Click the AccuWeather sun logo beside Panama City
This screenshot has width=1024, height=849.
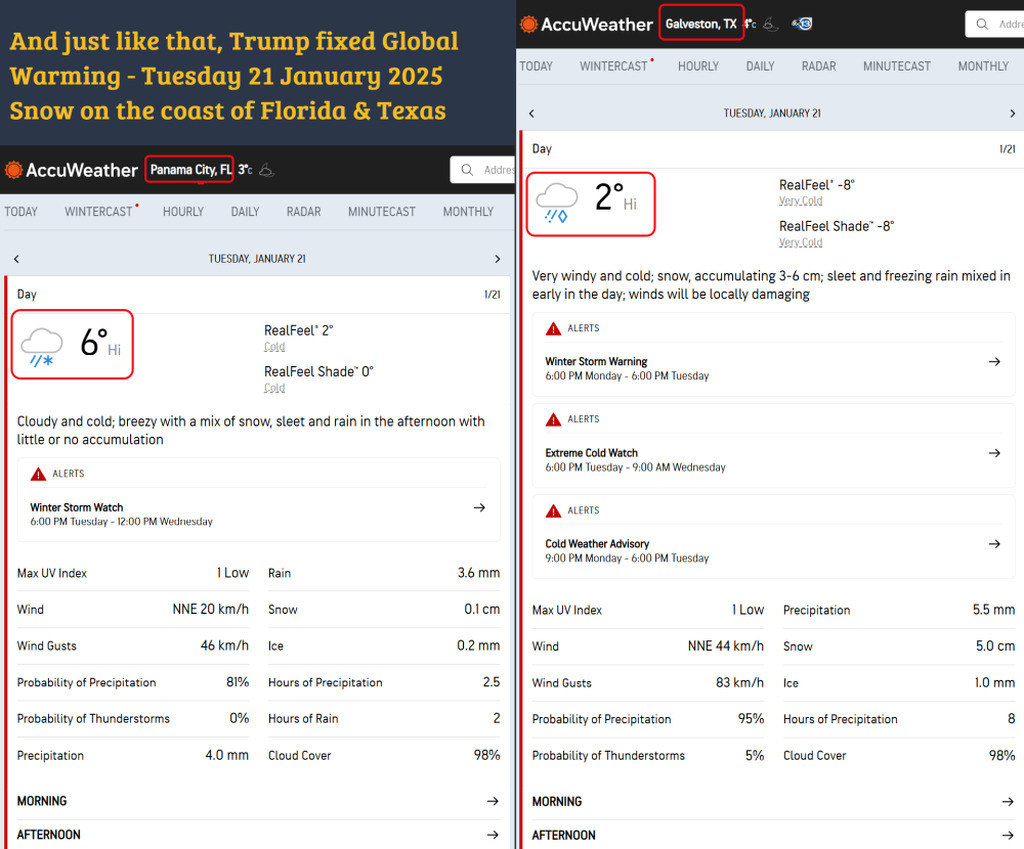[x=13, y=170]
